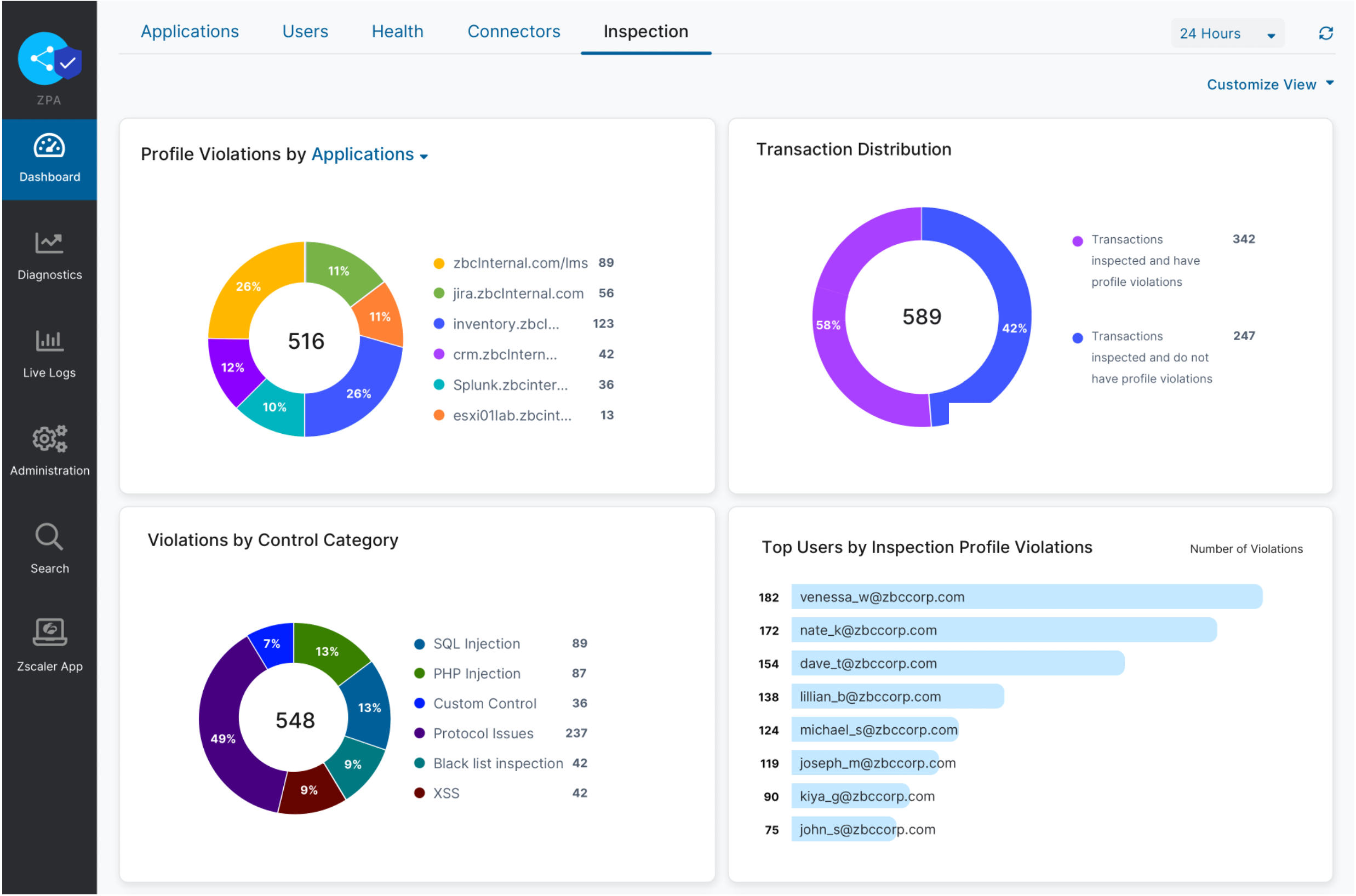This screenshot has width=1356, height=896.
Task: Click the refresh icon at top right
Action: pyautogui.click(x=1326, y=34)
